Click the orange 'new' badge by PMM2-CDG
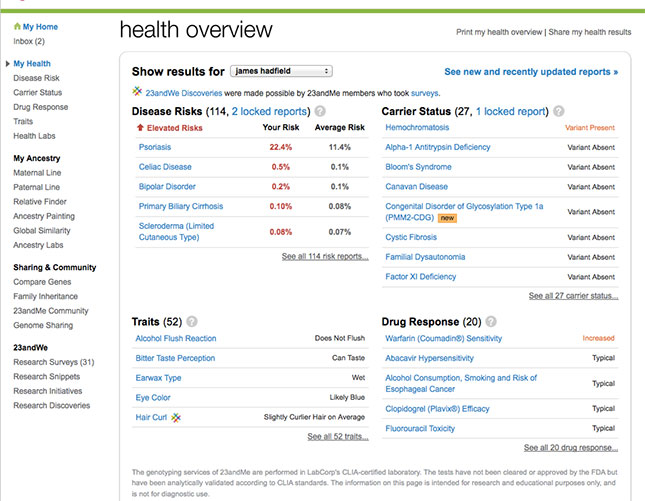The image size is (645, 501). click(447, 218)
